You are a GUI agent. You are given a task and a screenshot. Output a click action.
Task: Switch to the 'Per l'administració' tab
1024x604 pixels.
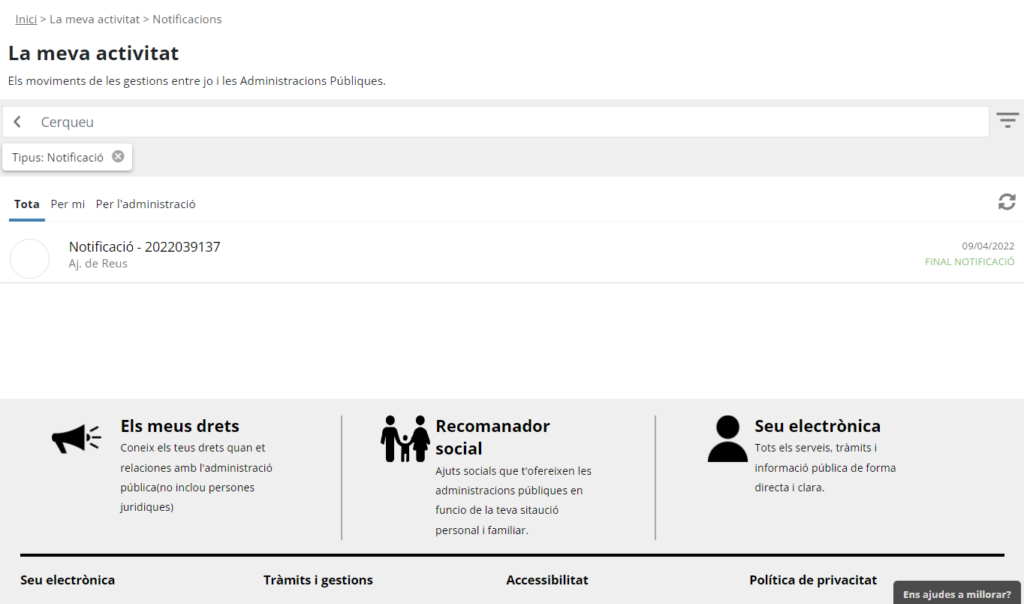coord(146,204)
